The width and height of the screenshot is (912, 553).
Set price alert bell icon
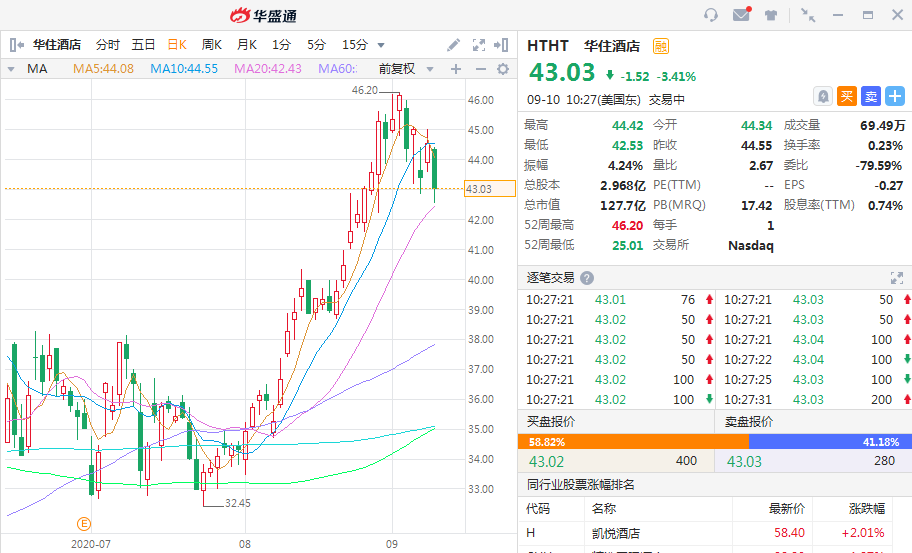[823, 96]
